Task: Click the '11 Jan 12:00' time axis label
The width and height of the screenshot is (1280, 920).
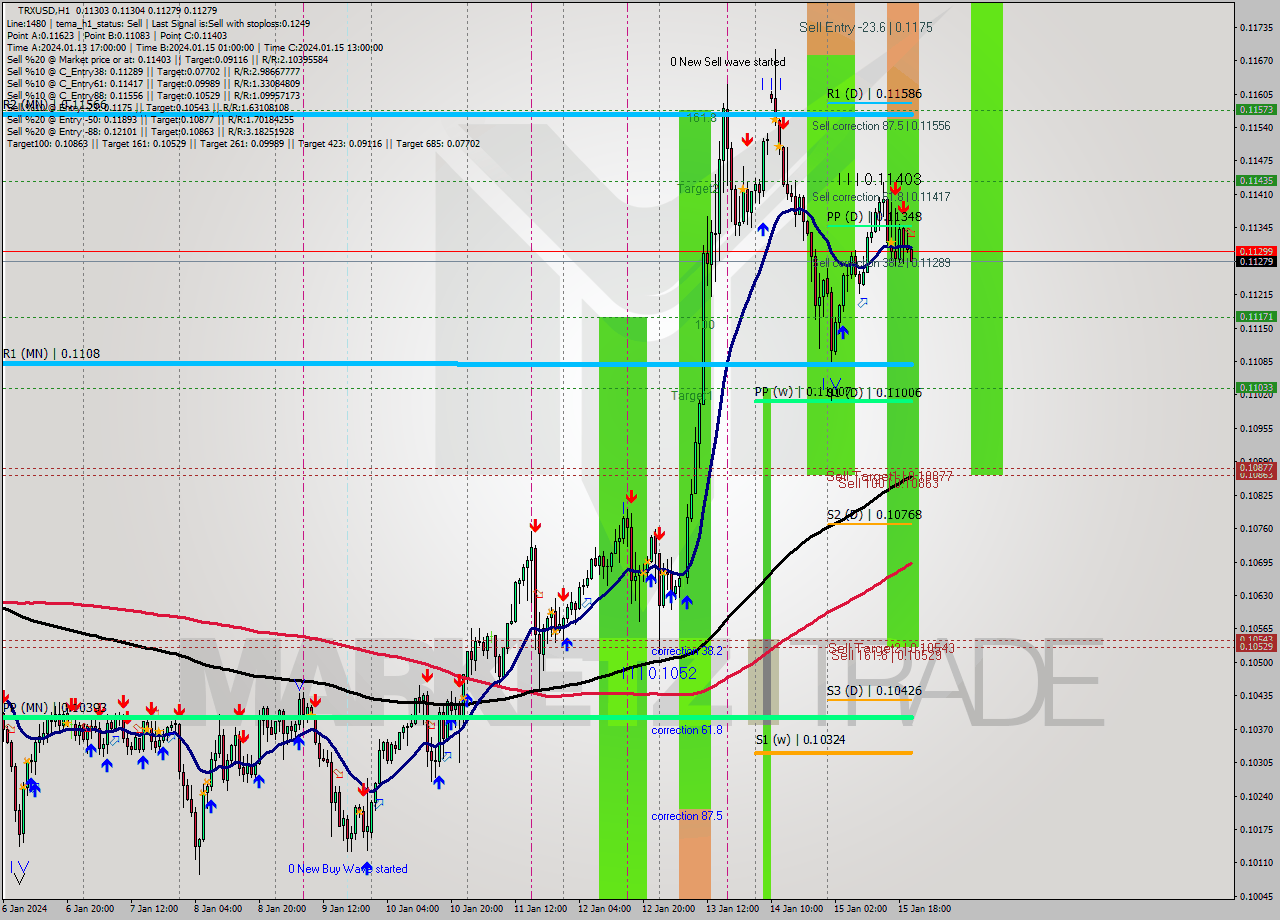Action: coord(540,909)
